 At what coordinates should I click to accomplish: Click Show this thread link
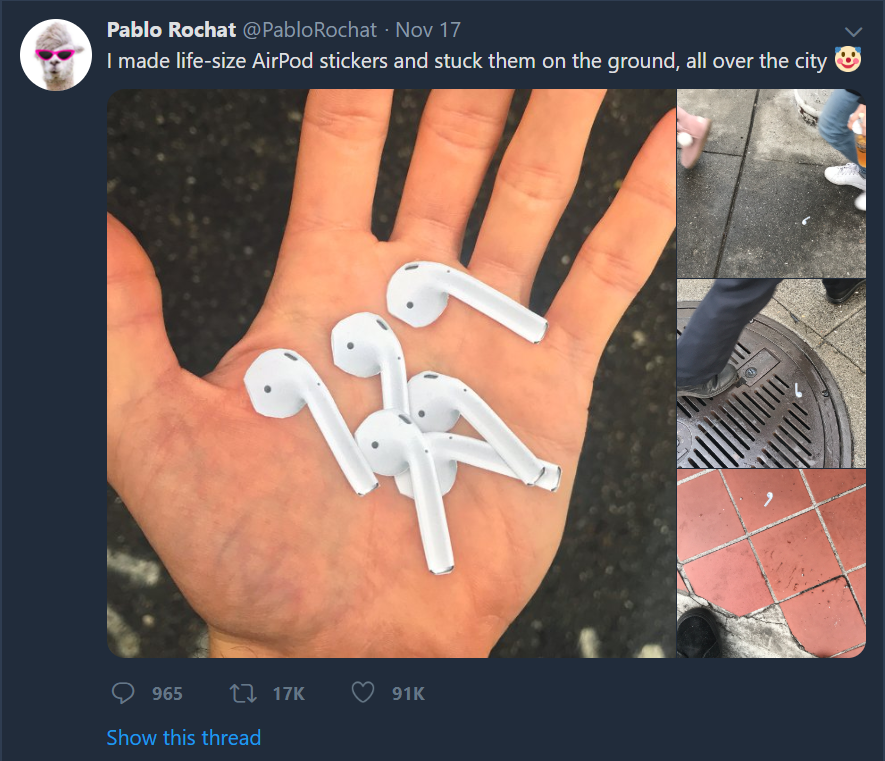183,737
